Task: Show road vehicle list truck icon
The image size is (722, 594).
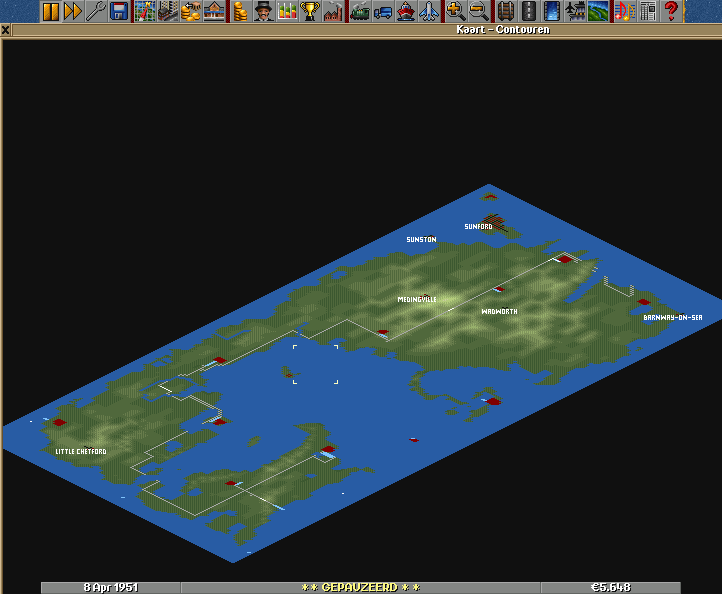Action: point(383,11)
